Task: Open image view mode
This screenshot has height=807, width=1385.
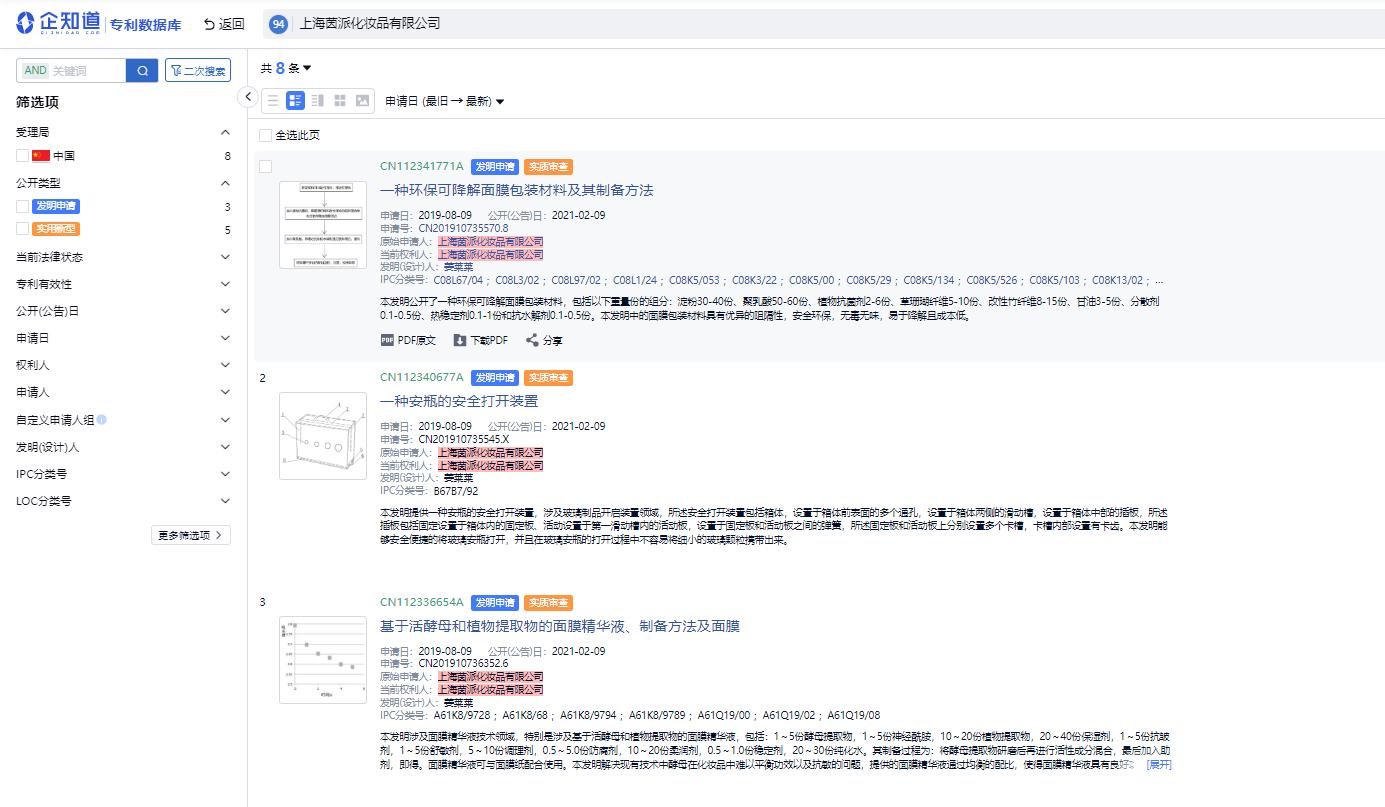Action: 362,100
